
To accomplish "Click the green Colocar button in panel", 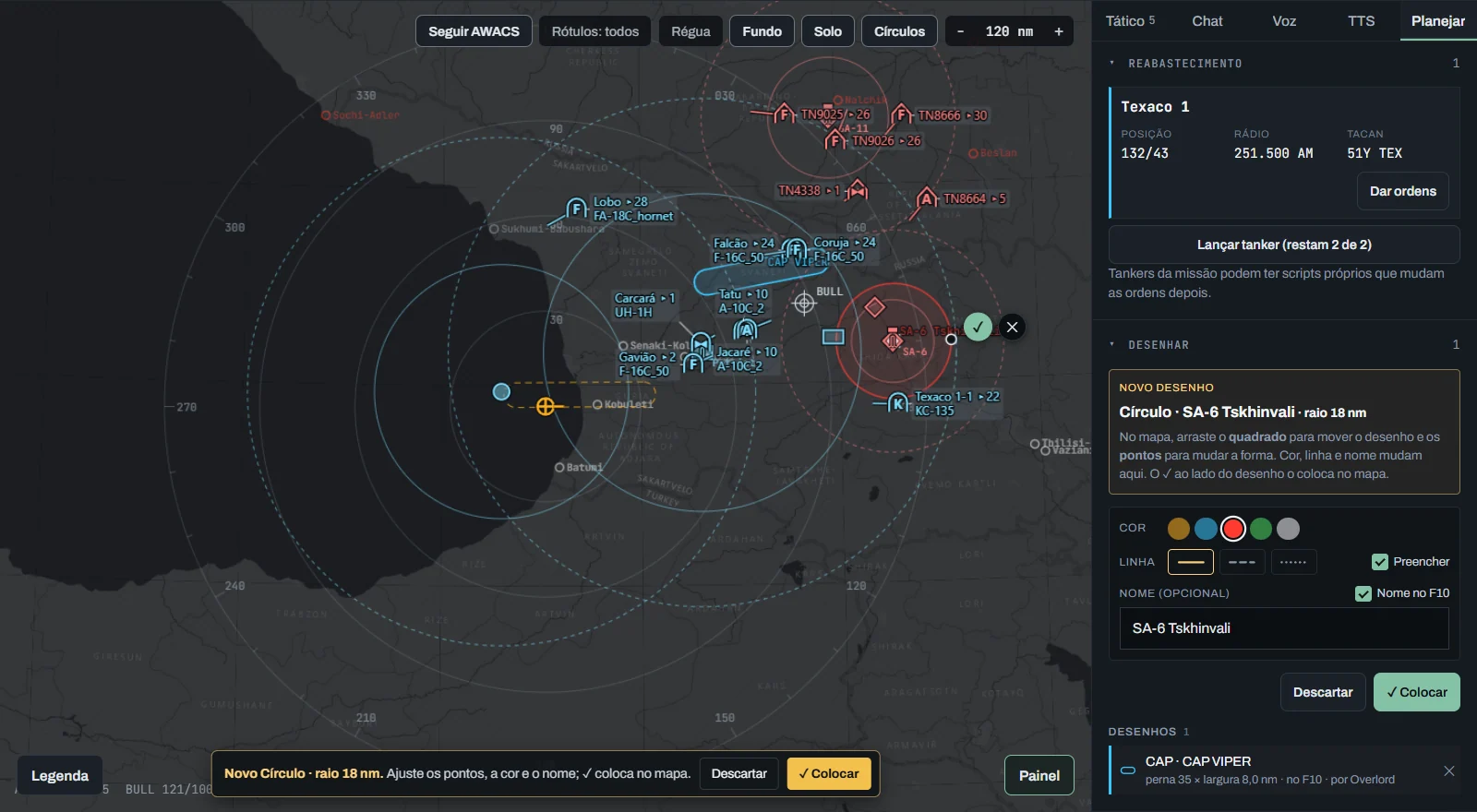I will click(1417, 692).
